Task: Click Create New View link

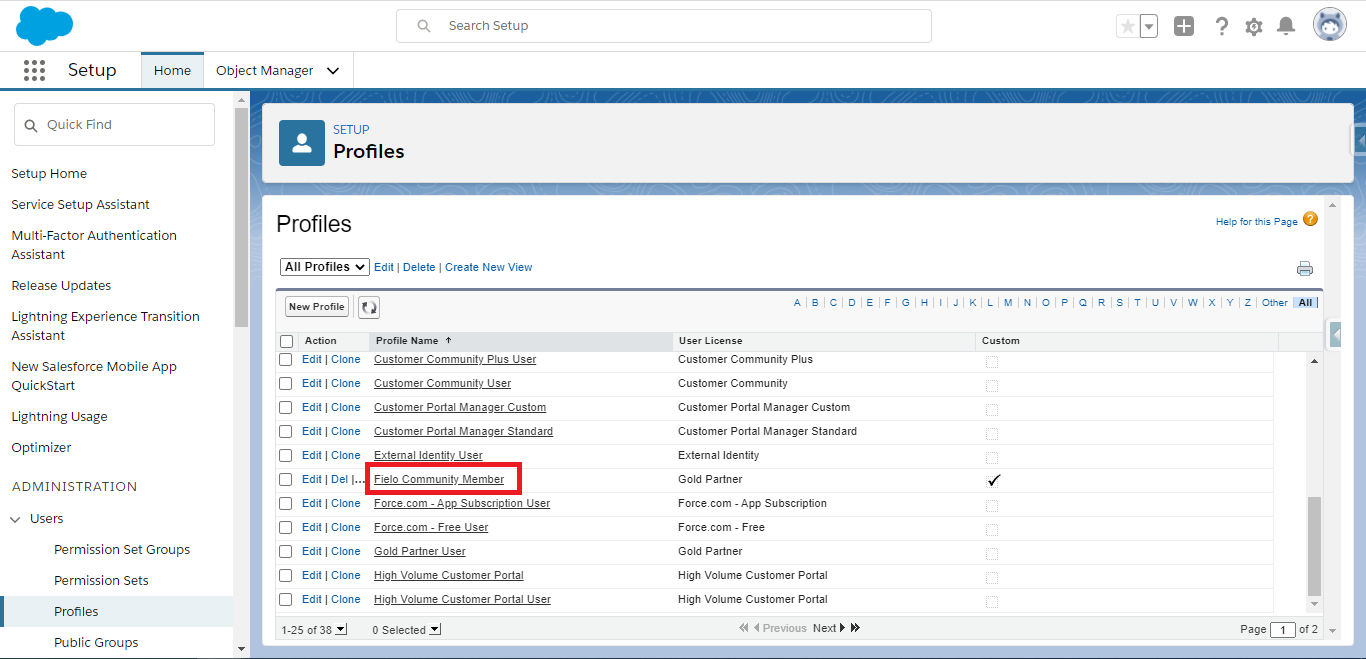Action: (x=488, y=267)
